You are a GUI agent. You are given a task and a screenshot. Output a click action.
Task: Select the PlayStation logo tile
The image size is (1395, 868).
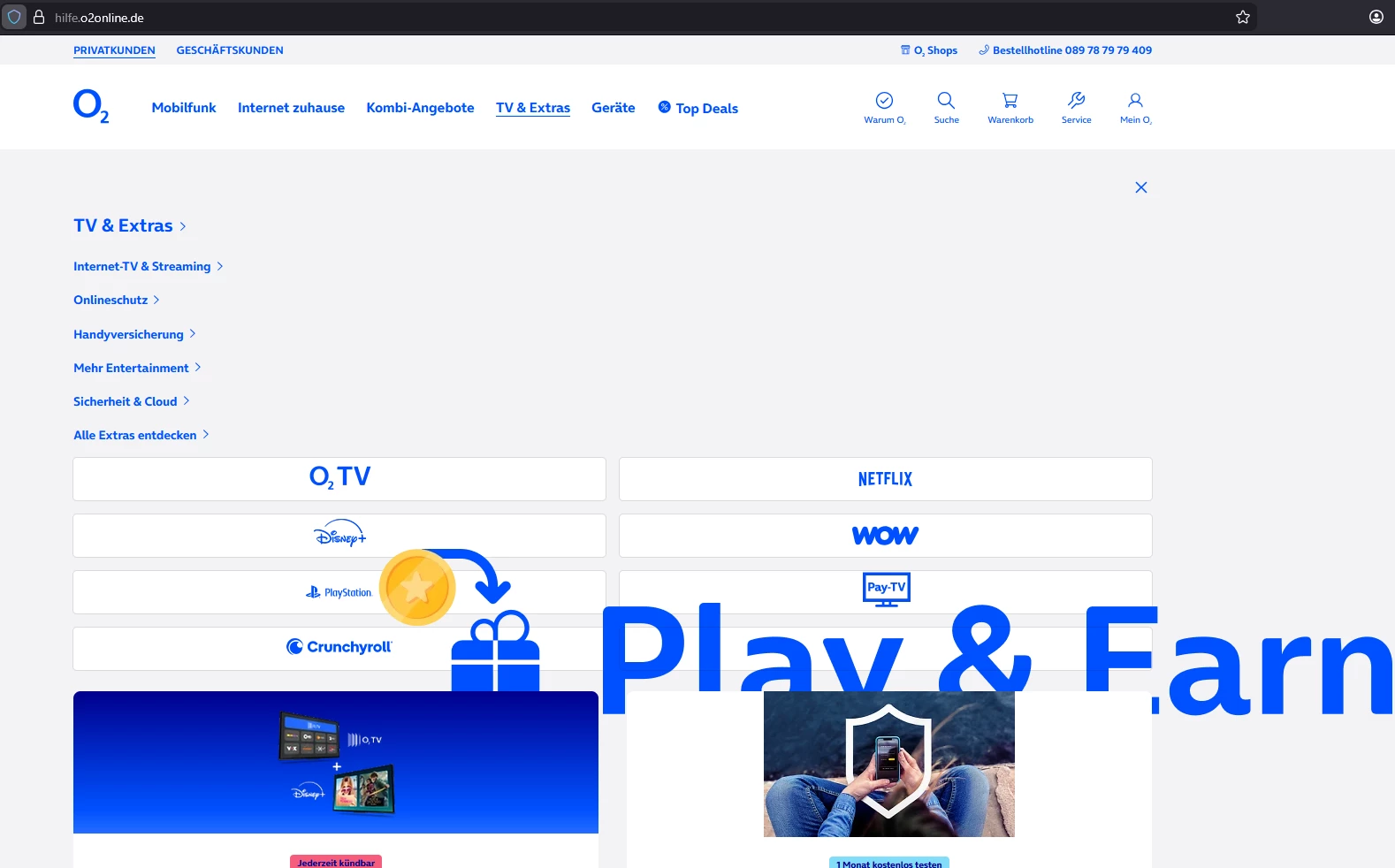click(339, 592)
